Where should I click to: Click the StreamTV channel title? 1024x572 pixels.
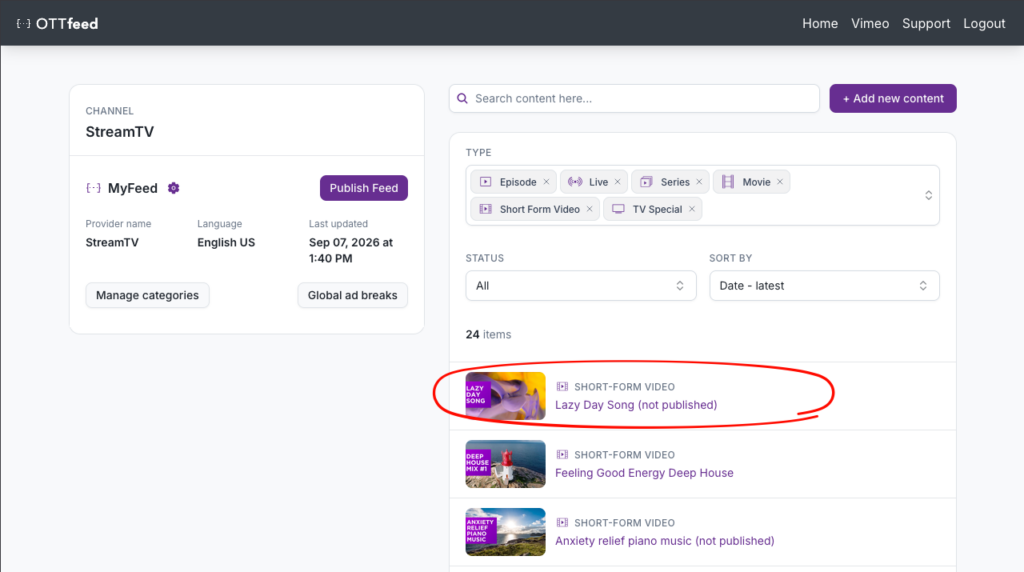click(x=120, y=132)
